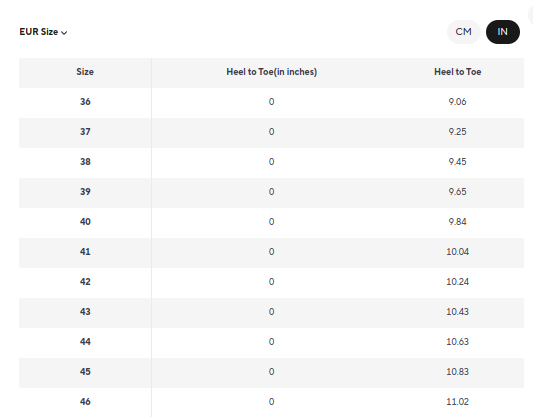Select the size 44 row label
Screen dimensions: 533x417
point(85,342)
